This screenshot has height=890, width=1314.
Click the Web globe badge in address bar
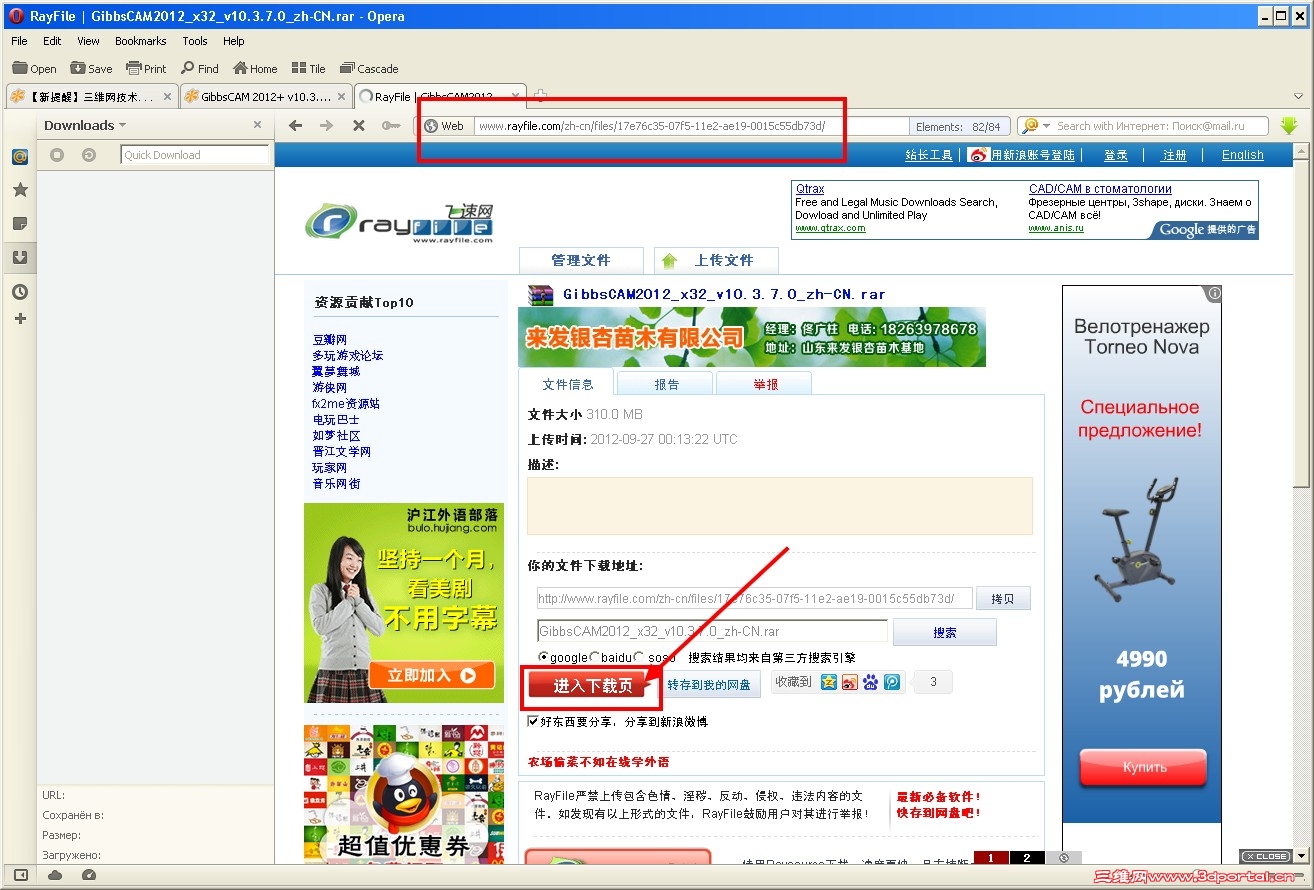point(445,126)
